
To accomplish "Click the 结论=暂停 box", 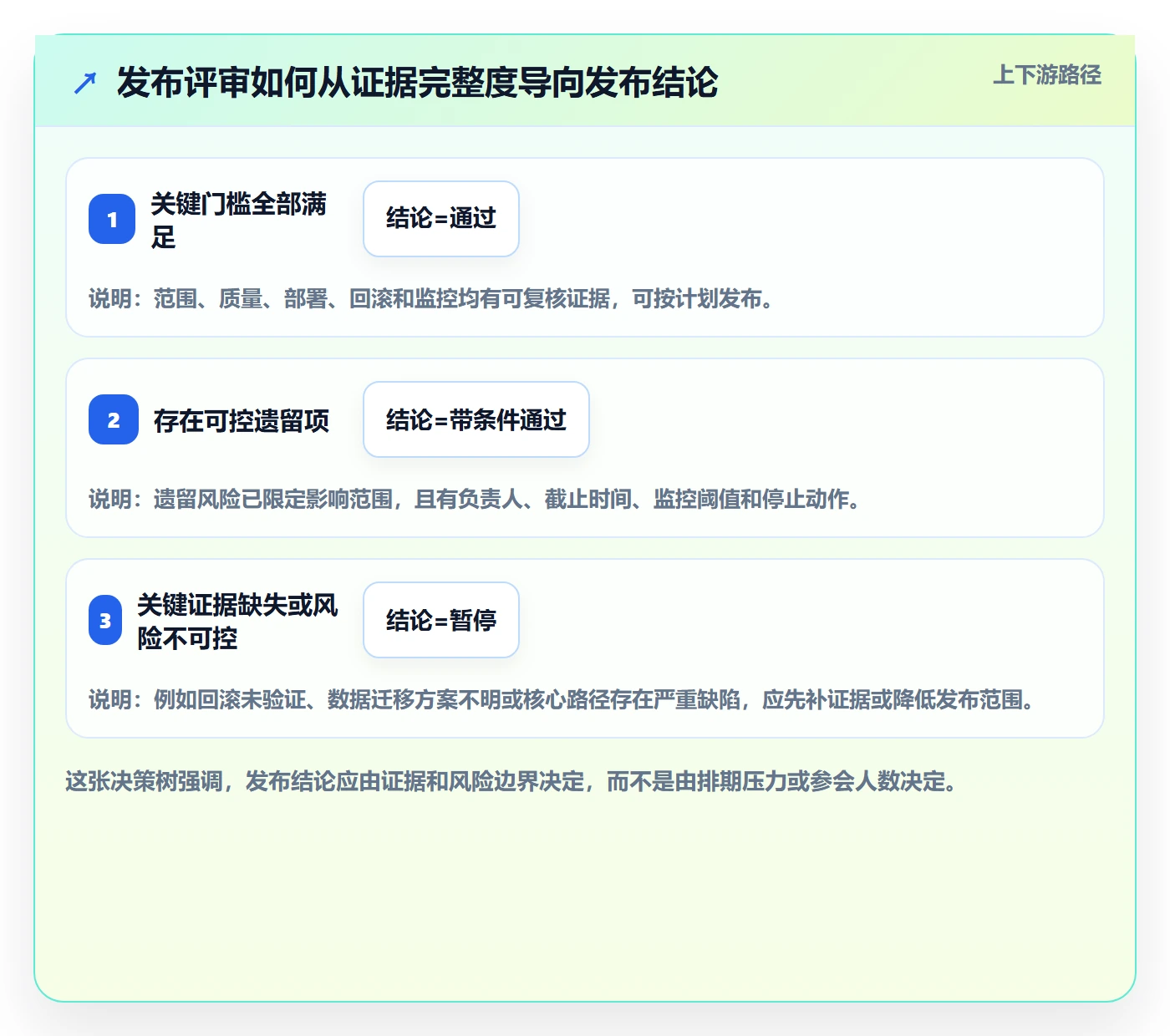I will tap(441, 620).
